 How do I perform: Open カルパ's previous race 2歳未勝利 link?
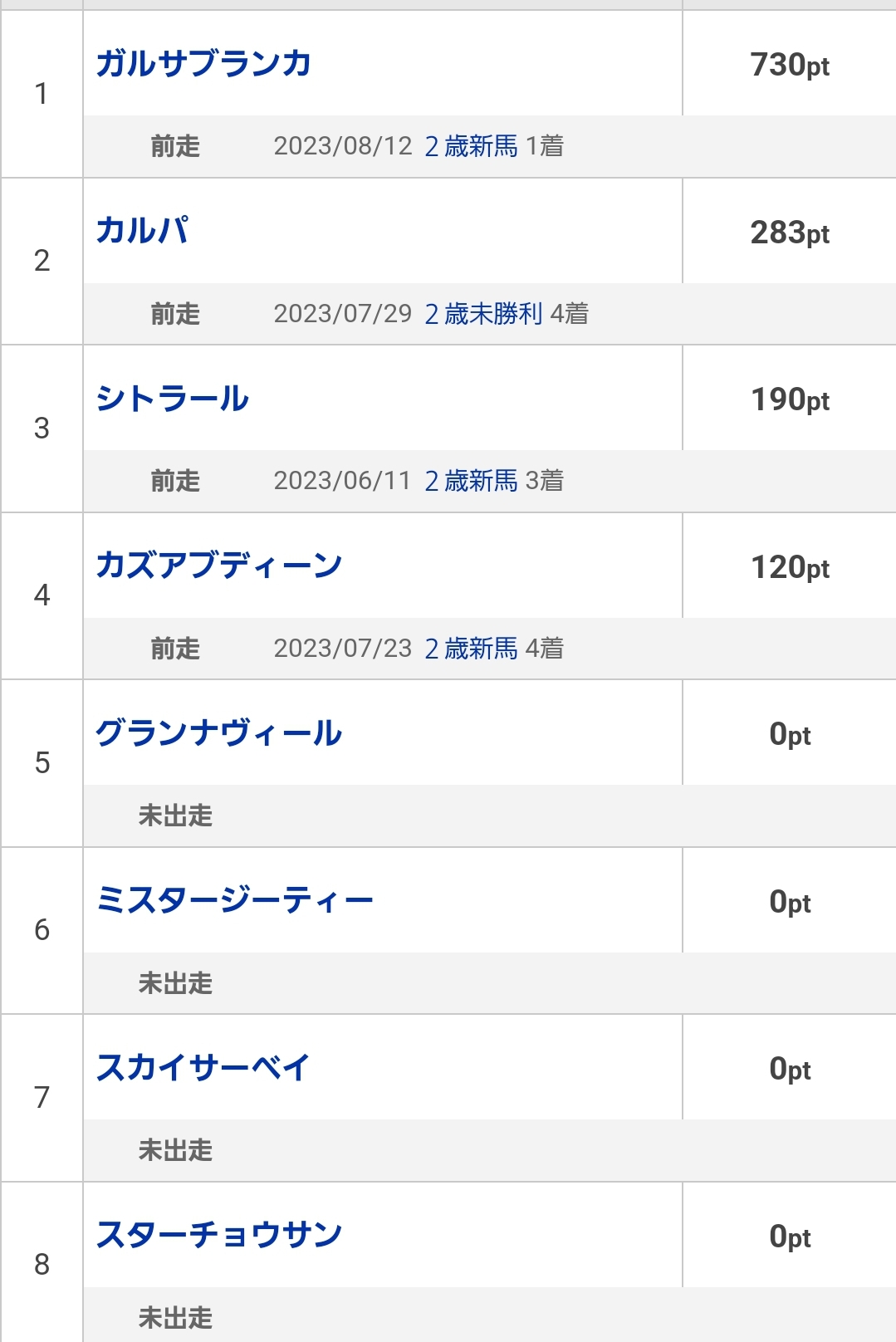483,314
